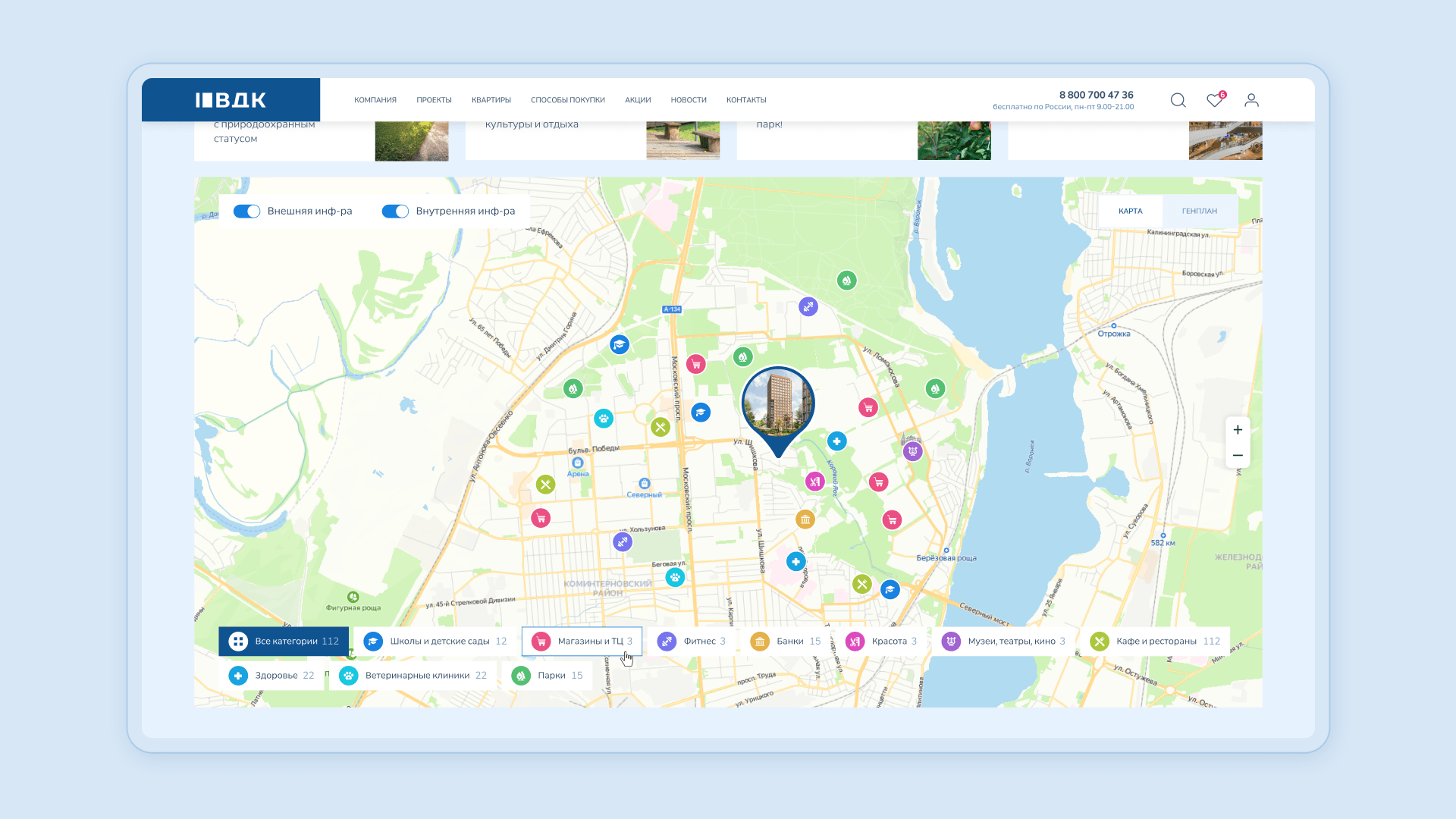Filter by Магазины и ТЦ category

pos(582,642)
